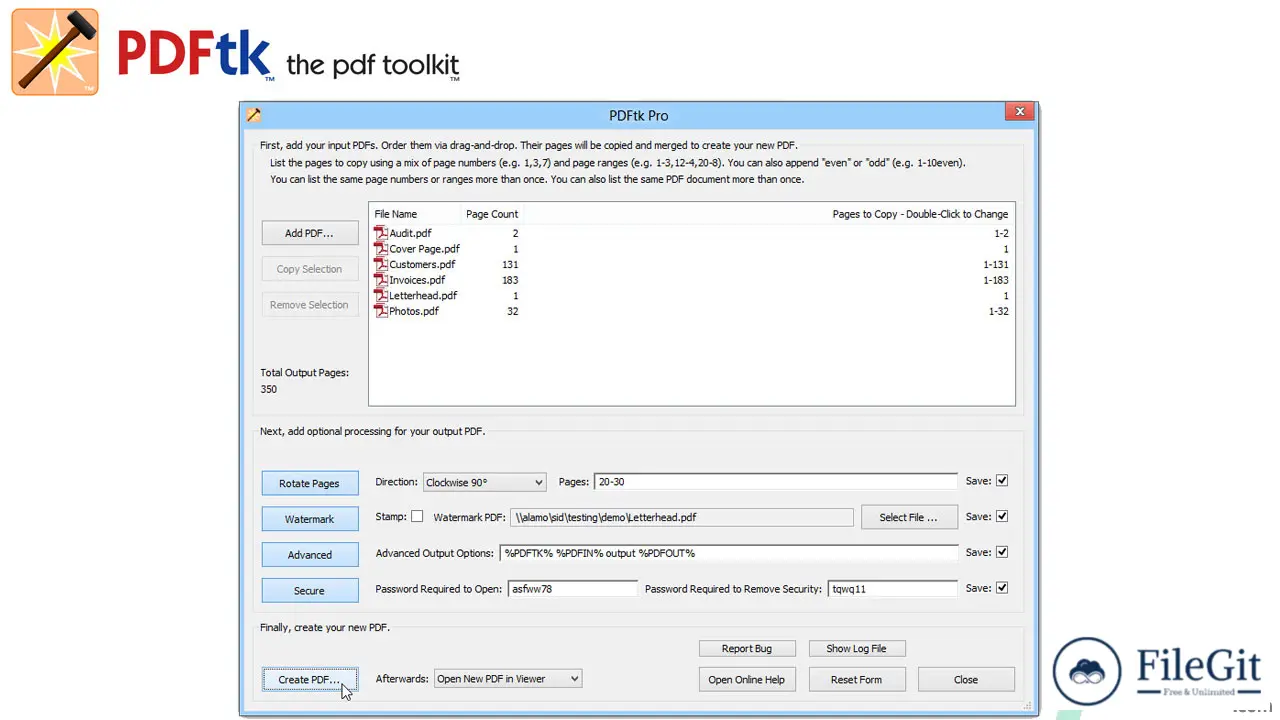This screenshot has width=1280, height=720.
Task: Click the Total Output Pages value 350
Action: [269, 389]
